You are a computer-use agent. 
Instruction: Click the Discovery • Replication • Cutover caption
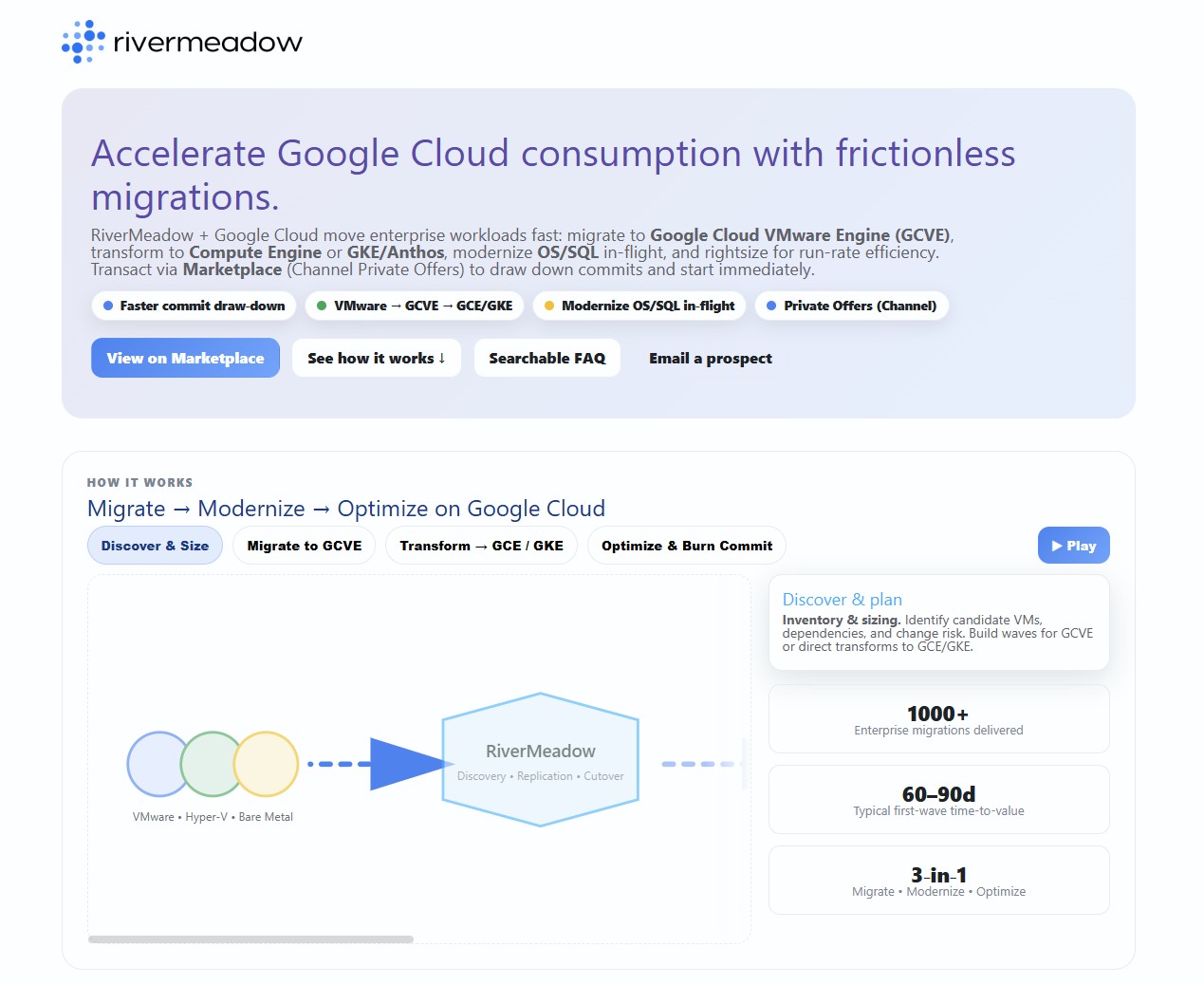click(x=541, y=776)
